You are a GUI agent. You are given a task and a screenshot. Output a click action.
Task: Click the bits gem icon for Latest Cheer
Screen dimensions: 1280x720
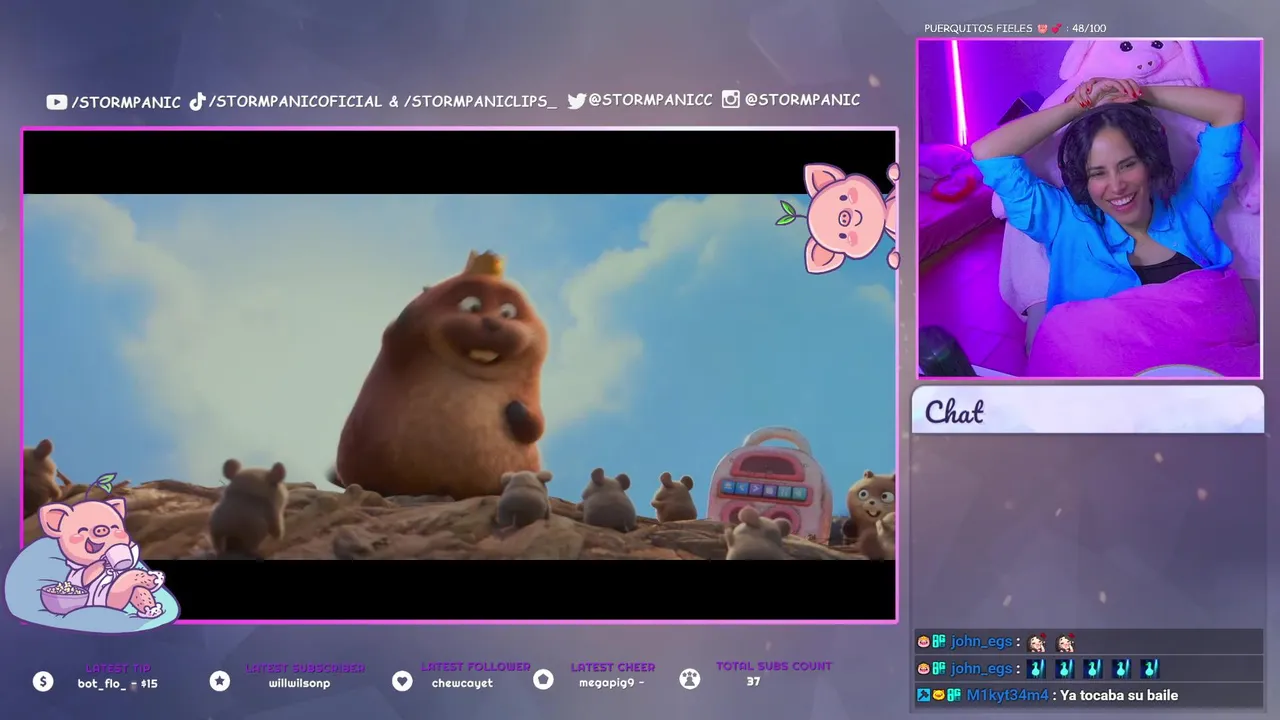(x=543, y=680)
